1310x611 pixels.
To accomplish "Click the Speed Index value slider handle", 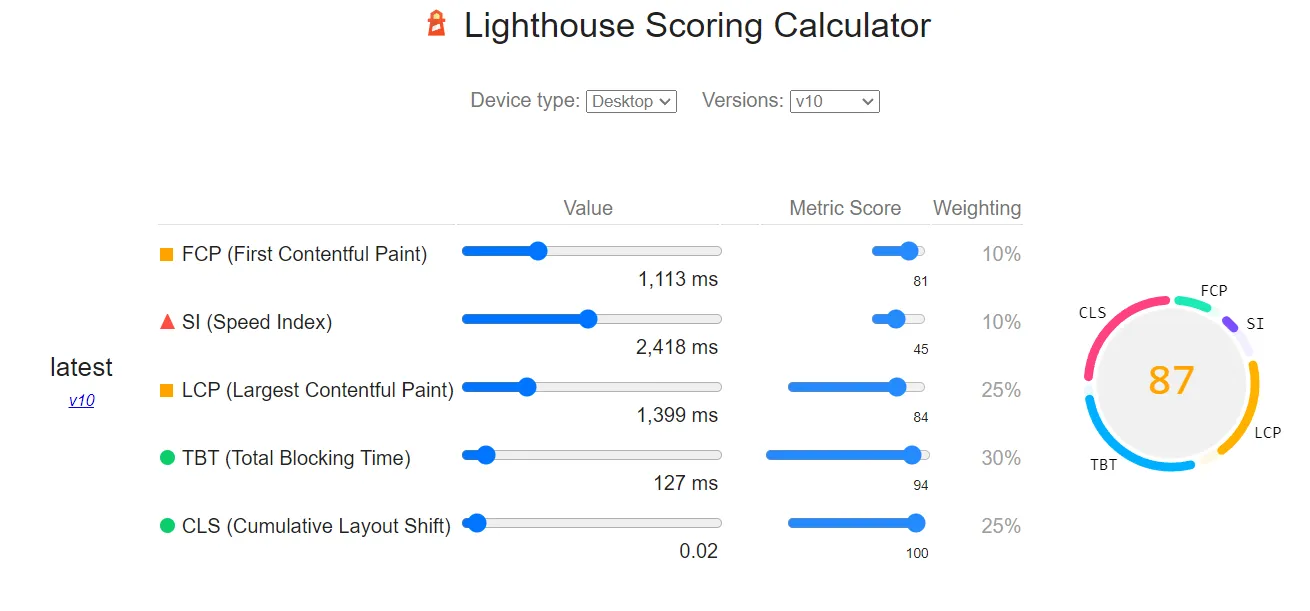I will [x=590, y=319].
